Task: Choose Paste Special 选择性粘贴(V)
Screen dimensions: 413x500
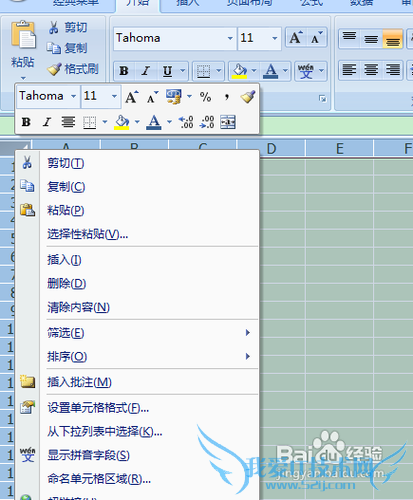Action: (x=137, y=234)
